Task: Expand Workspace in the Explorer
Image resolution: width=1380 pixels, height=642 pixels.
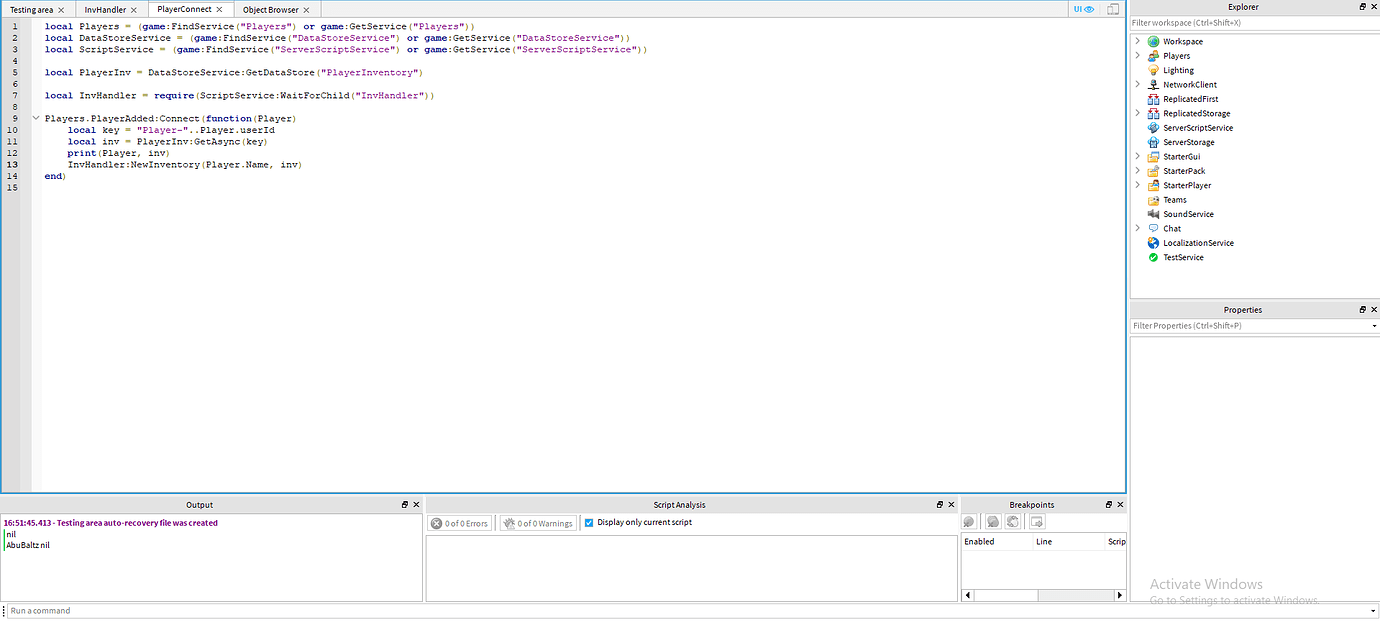Action: [x=1137, y=41]
